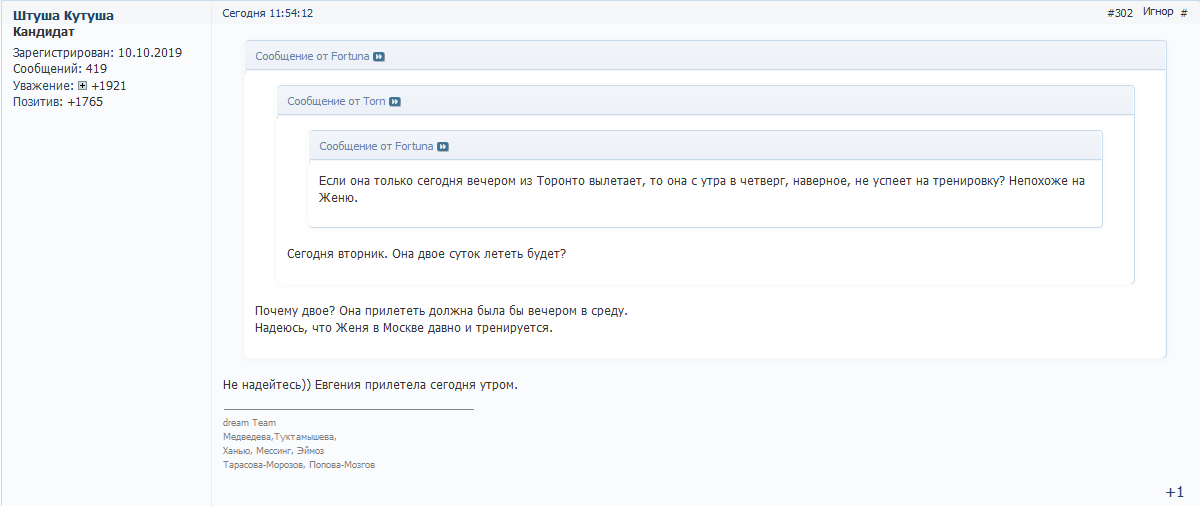Click the Игнор link in post header
The height and width of the screenshot is (506, 1200).
coord(1157,12)
